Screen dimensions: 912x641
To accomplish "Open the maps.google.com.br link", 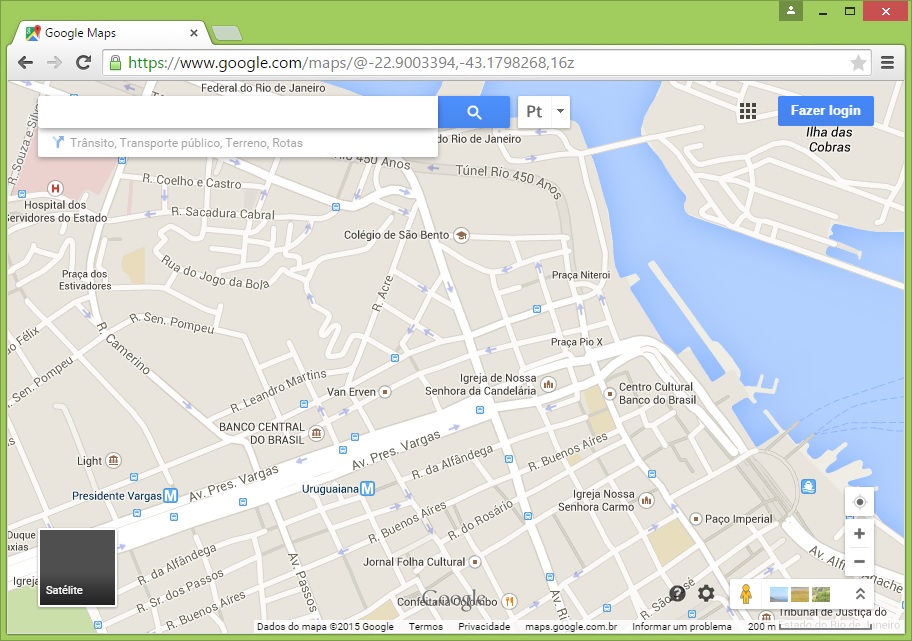I will [571, 626].
